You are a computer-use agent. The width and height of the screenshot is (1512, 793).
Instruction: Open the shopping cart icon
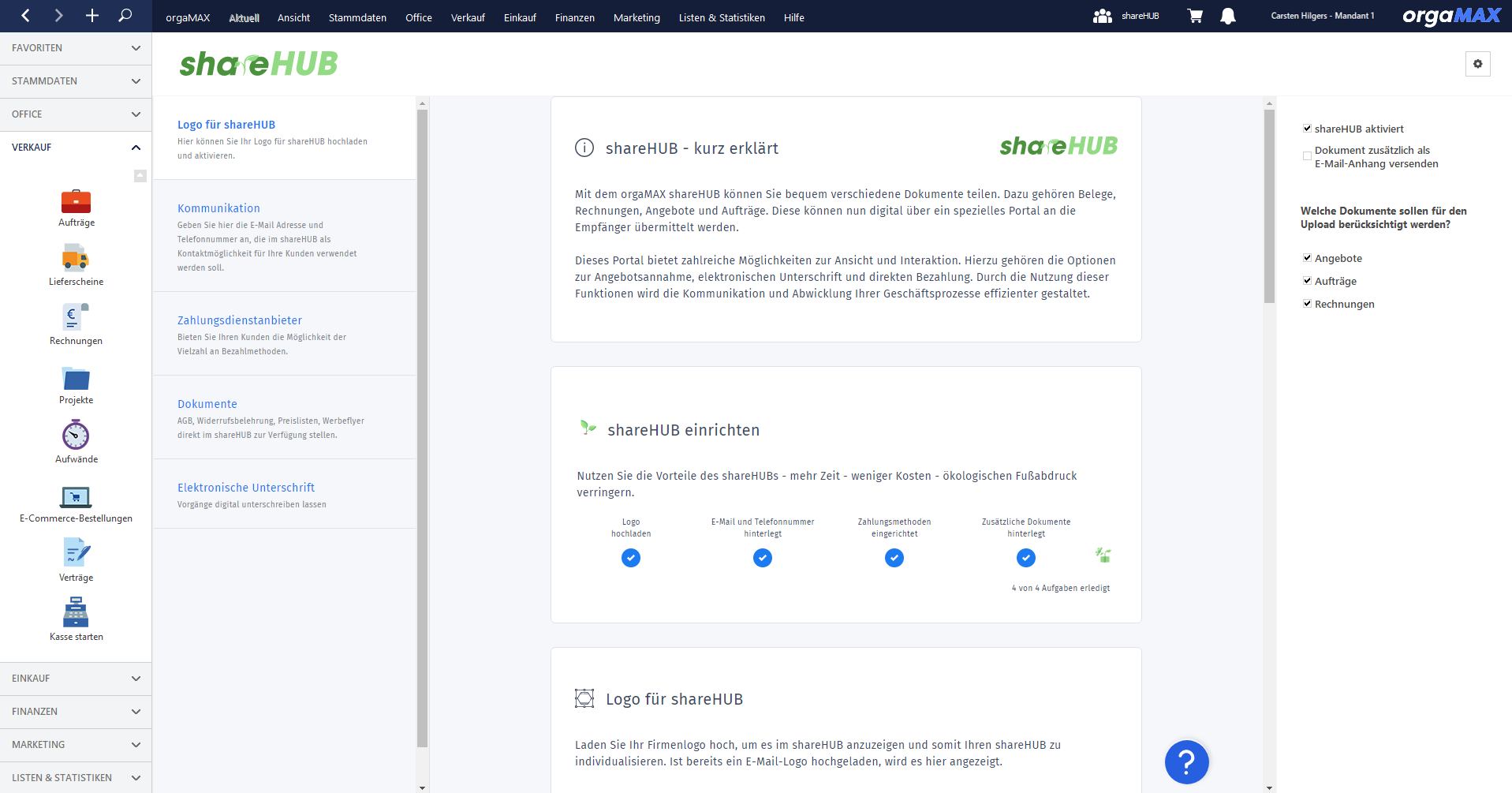tap(1195, 16)
